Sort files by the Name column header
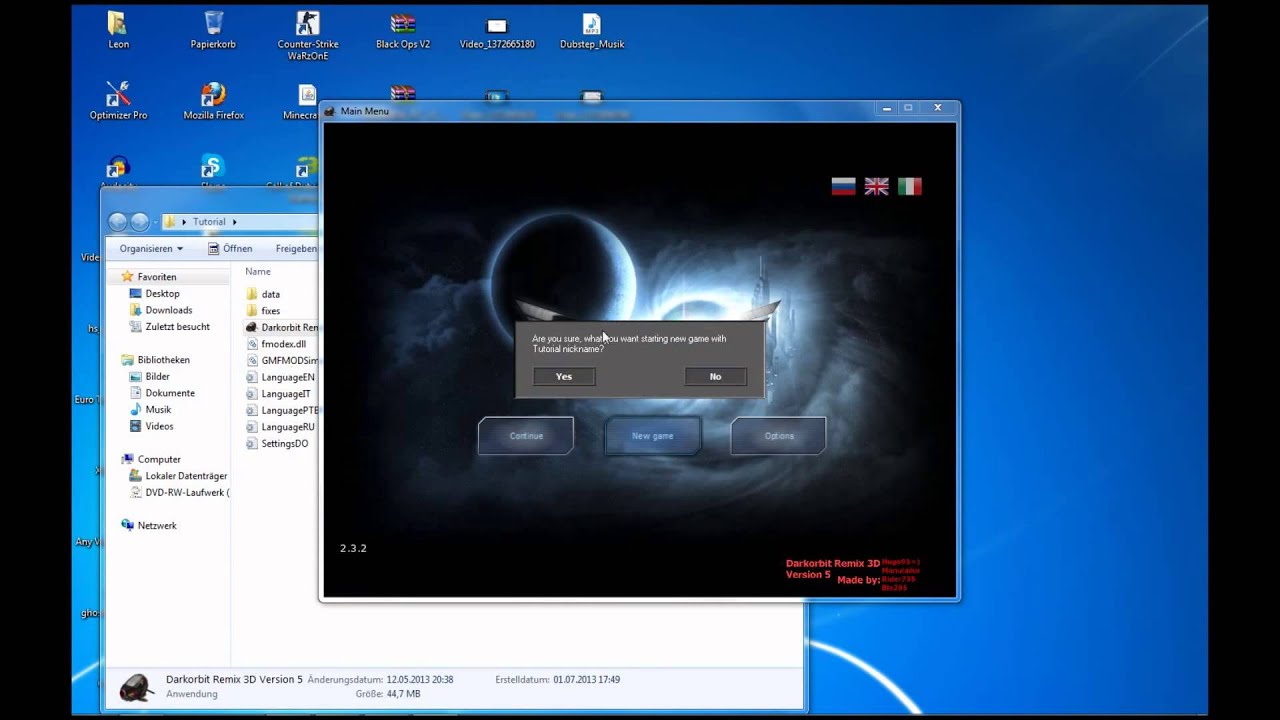This screenshot has height=720, width=1280. click(258, 272)
